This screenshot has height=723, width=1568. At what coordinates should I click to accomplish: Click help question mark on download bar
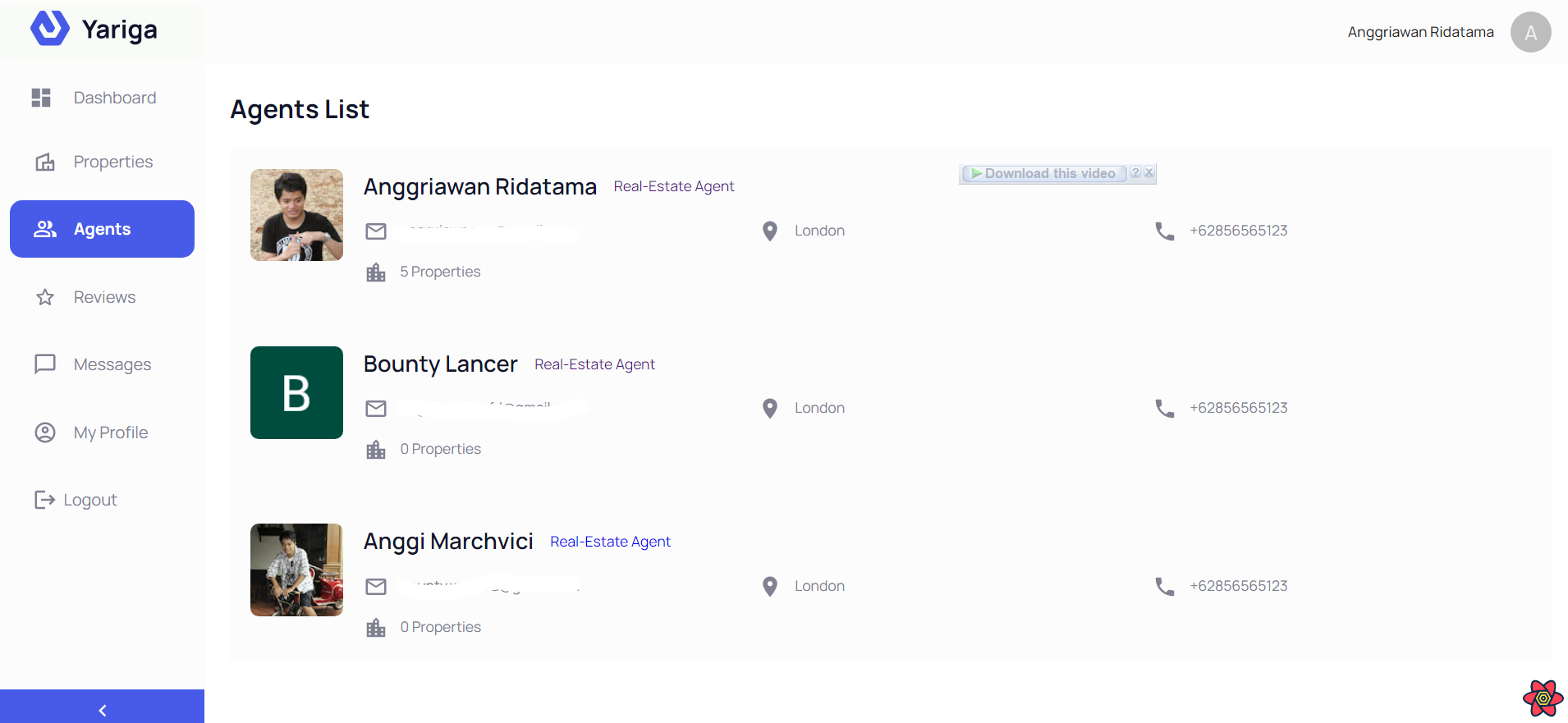1135,172
